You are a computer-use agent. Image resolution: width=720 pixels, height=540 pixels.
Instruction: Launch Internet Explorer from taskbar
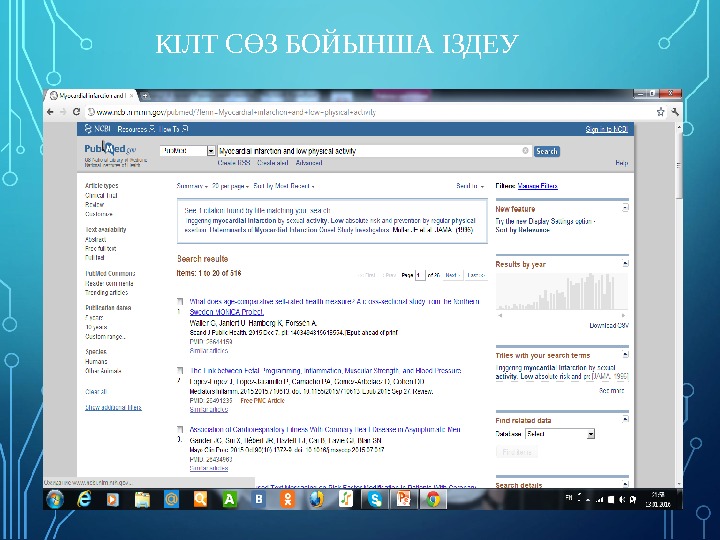(x=84, y=499)
